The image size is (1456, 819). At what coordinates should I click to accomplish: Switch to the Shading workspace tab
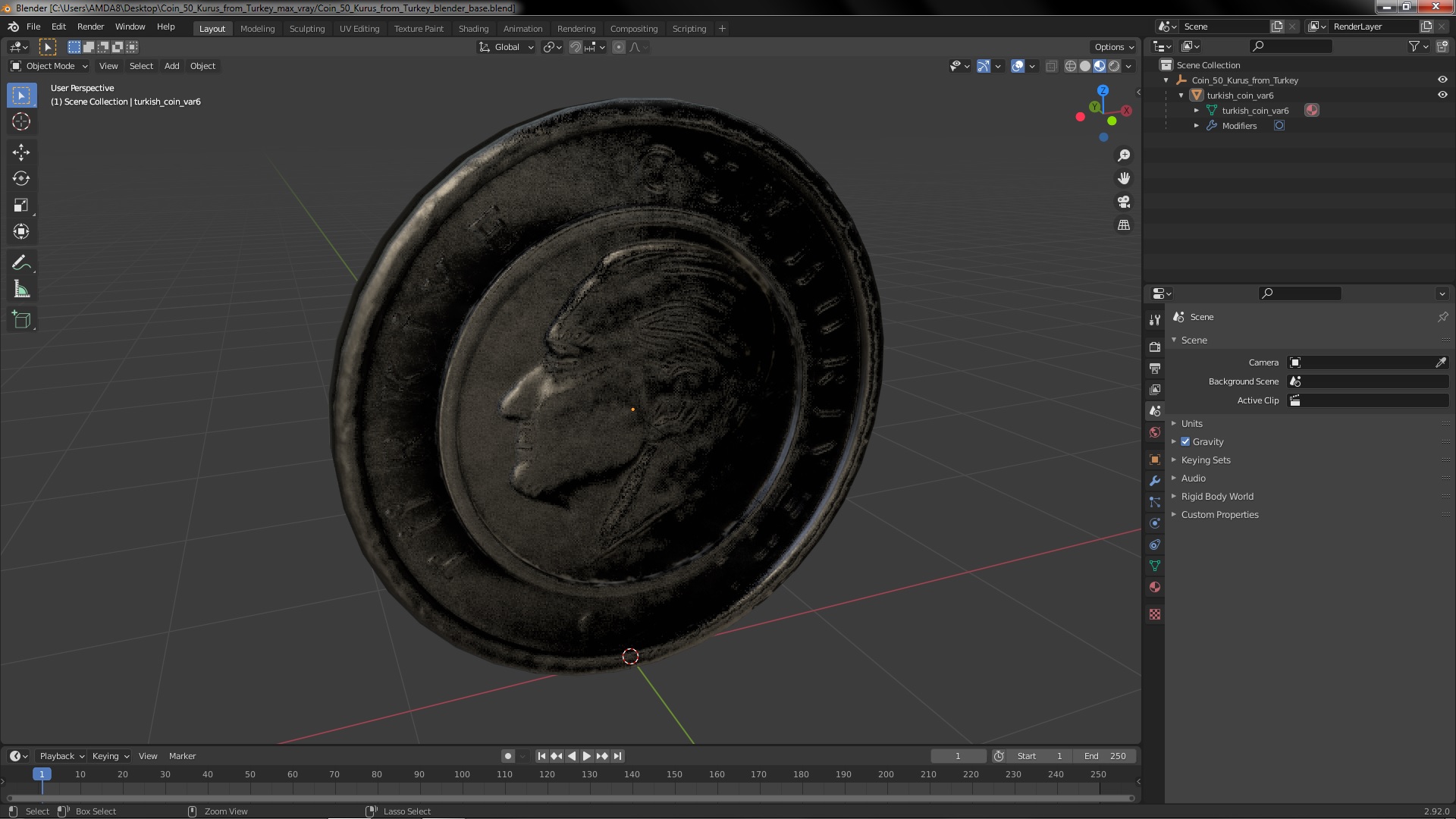473,29
